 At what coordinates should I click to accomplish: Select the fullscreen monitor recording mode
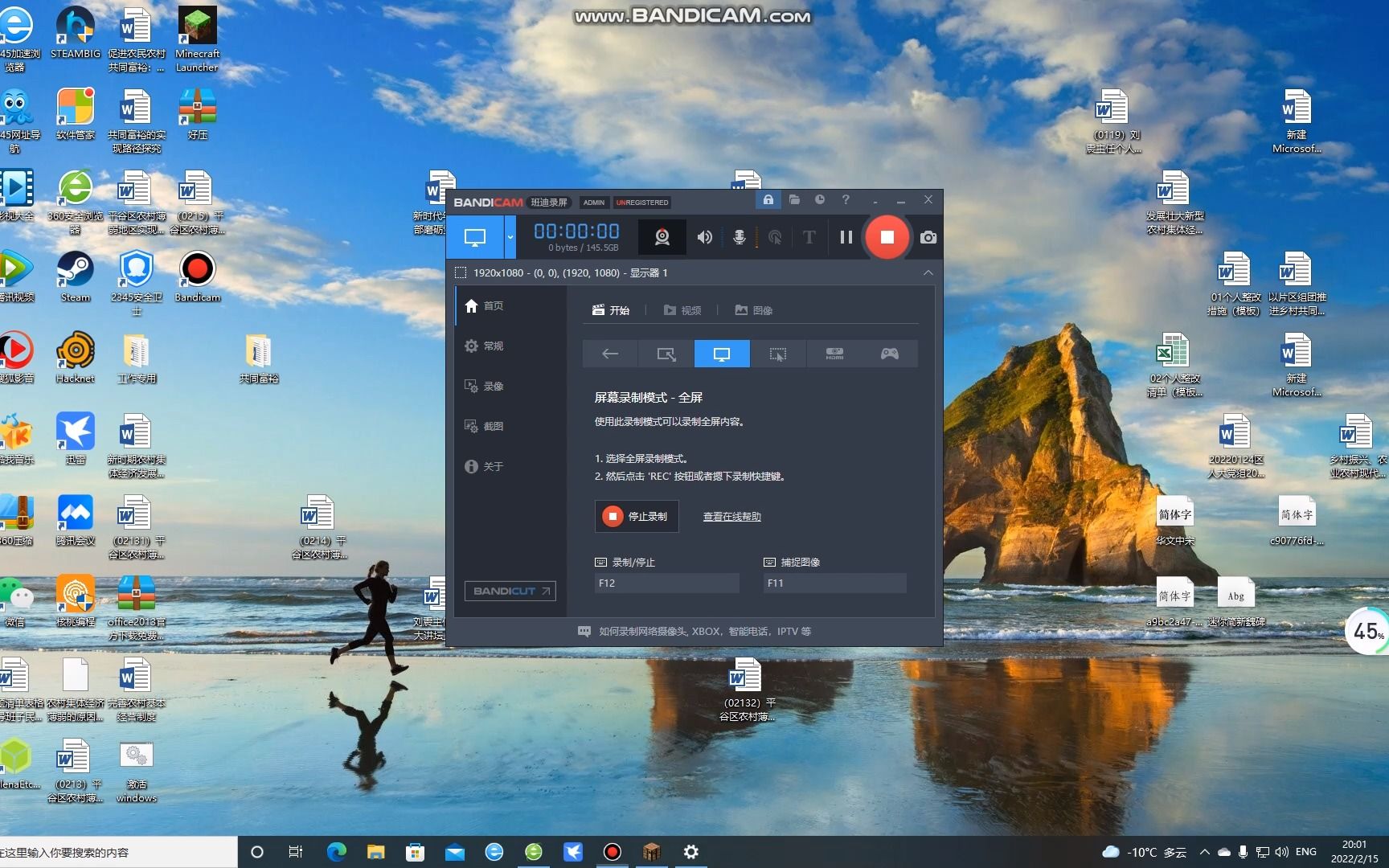click(722, 354)
